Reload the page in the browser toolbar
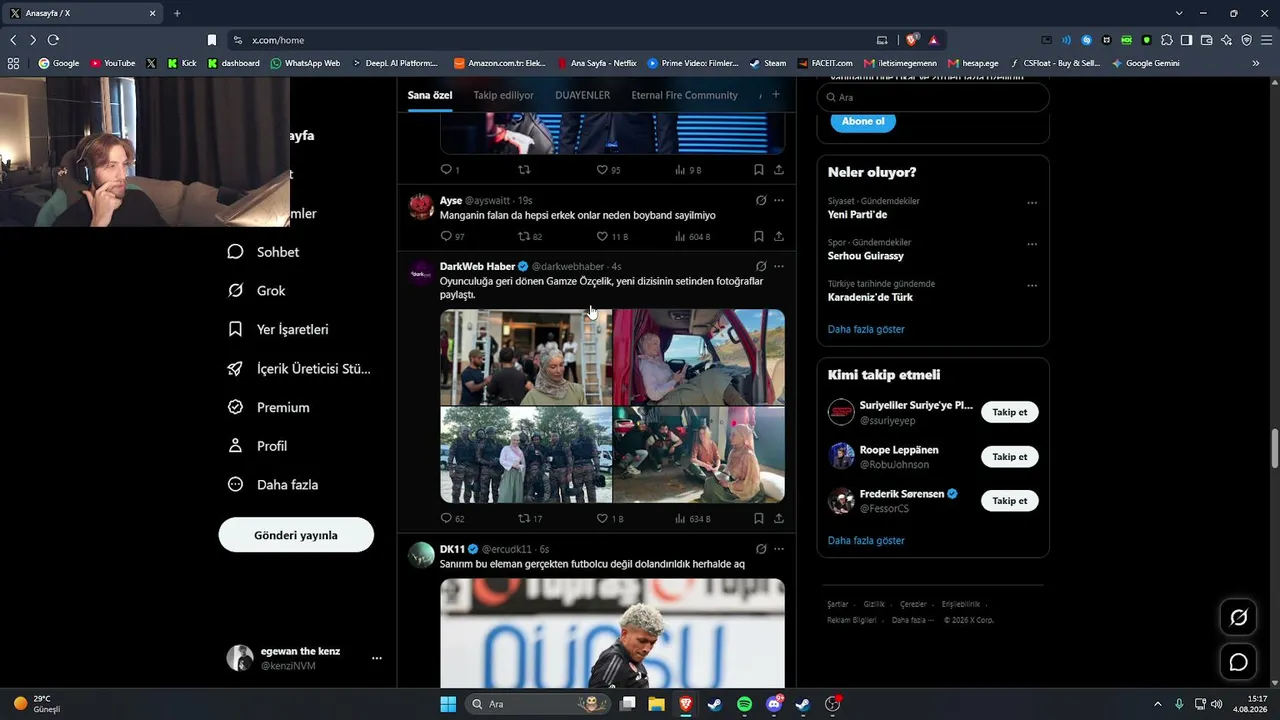1280x720 pixels. [x=53, y=40]
